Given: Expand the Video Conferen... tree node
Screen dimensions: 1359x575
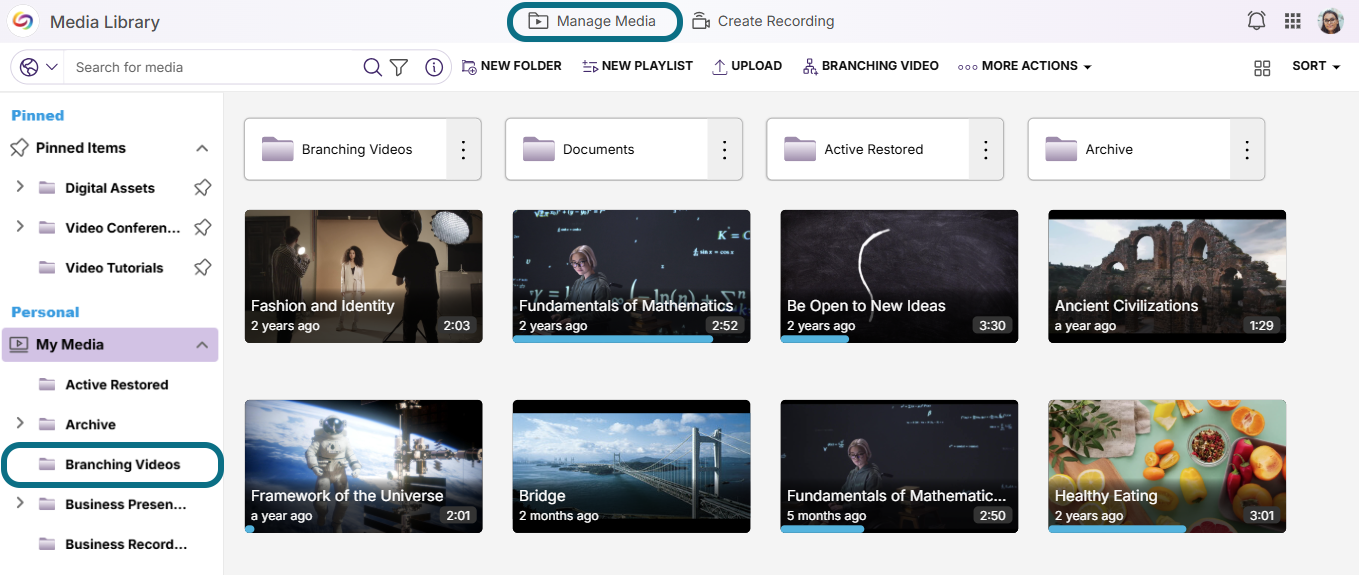Looking at the screenshot, I should pos(20,227).
